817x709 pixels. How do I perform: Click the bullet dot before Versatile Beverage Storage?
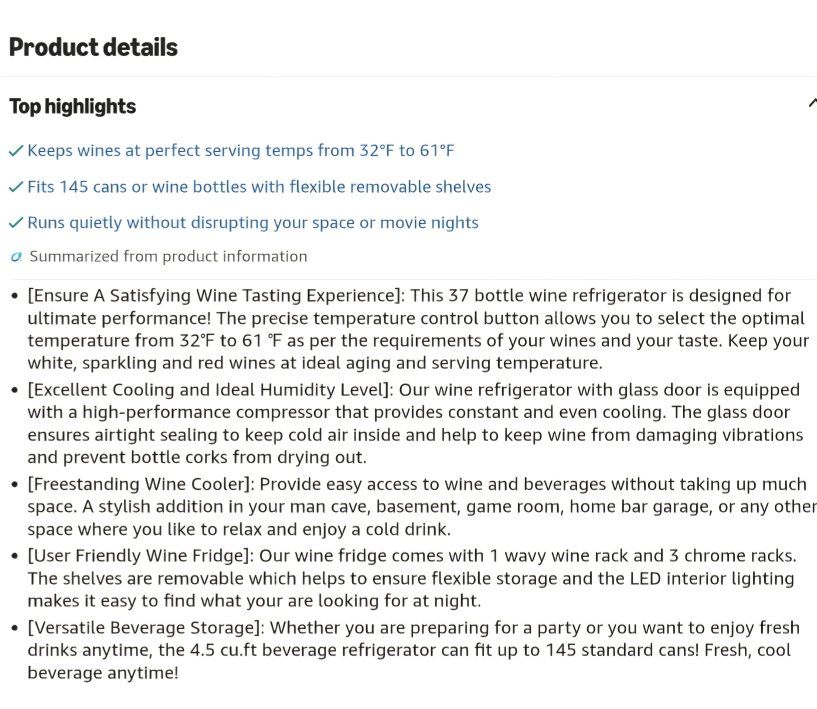15,628
